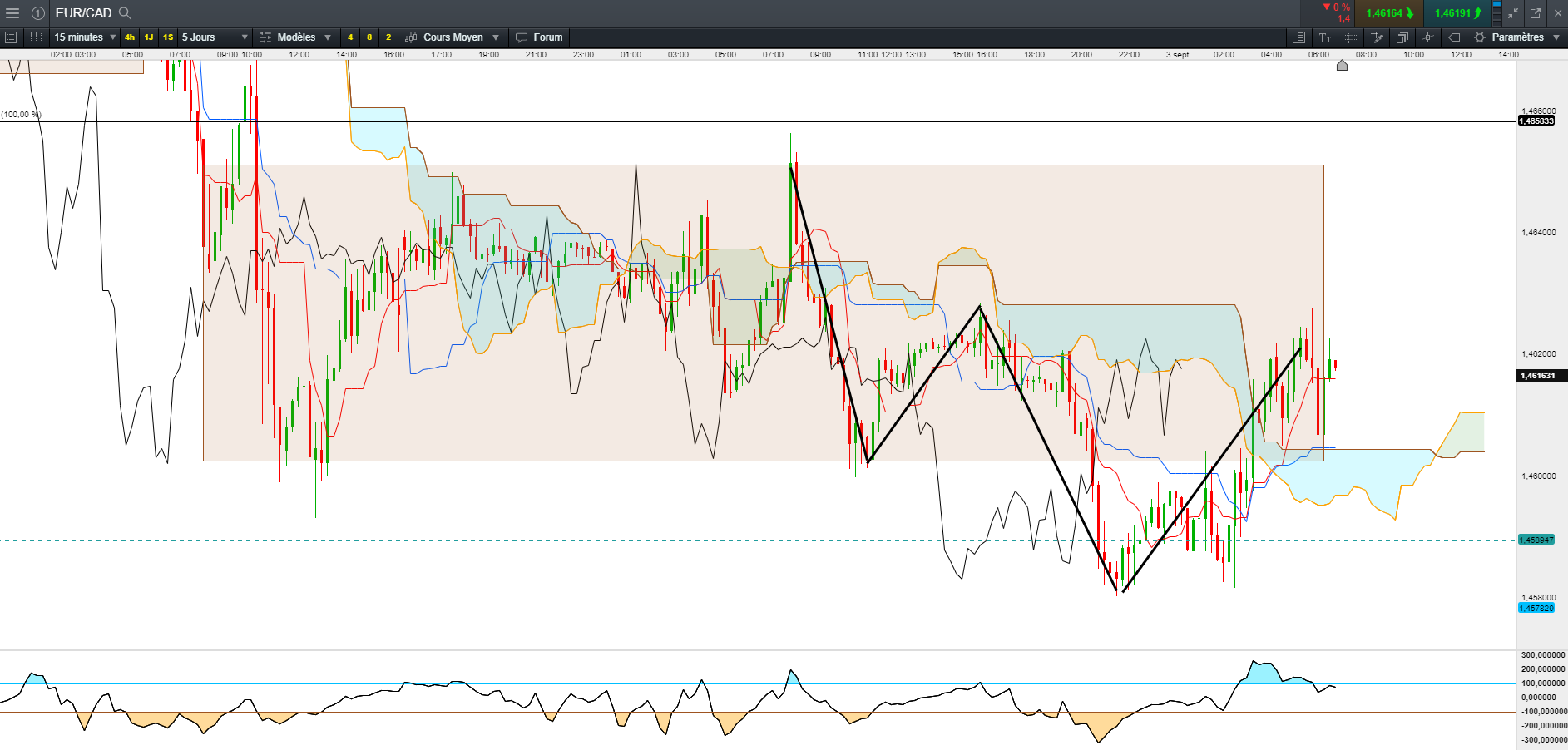
Task: Click the candlestick crosshair tool icon
Action: pos(1428,37)
